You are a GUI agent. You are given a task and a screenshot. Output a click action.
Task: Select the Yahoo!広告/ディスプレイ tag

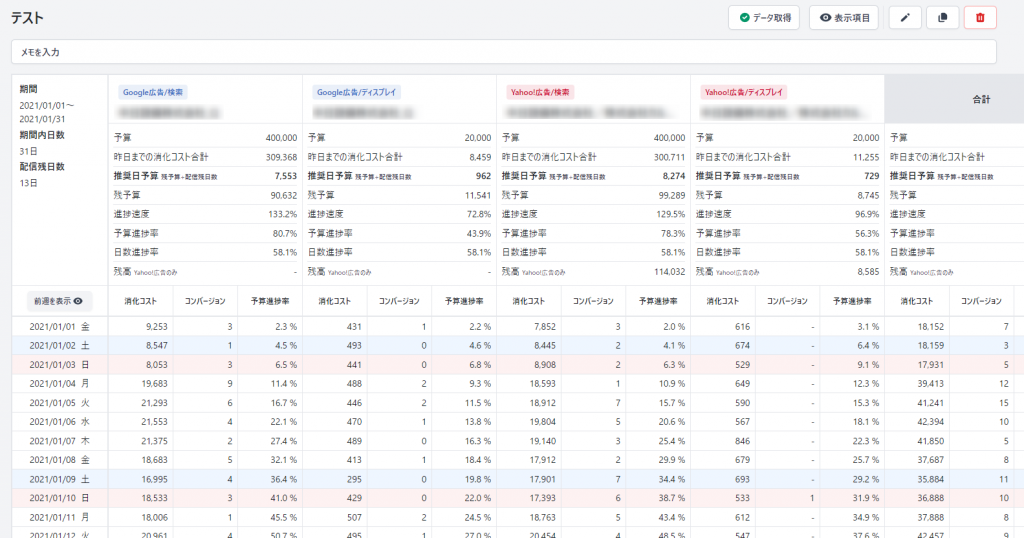(x=744, y=92)
